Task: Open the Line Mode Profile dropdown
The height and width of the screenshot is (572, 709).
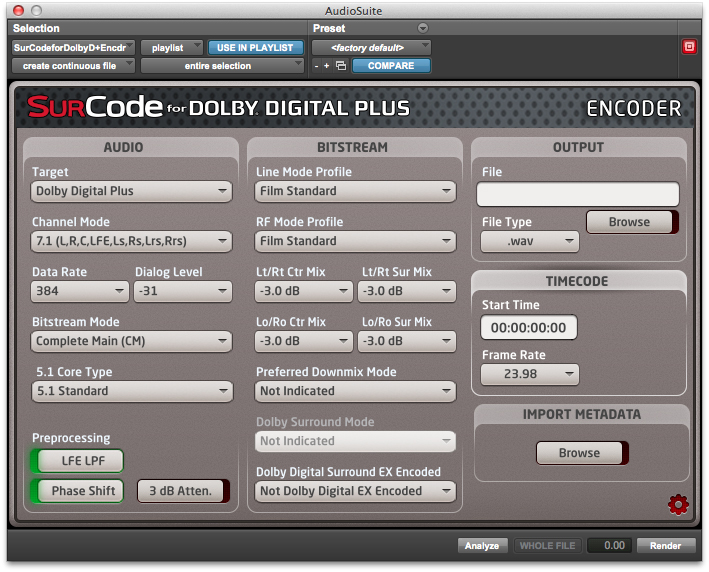Action: tap(355, 191)
